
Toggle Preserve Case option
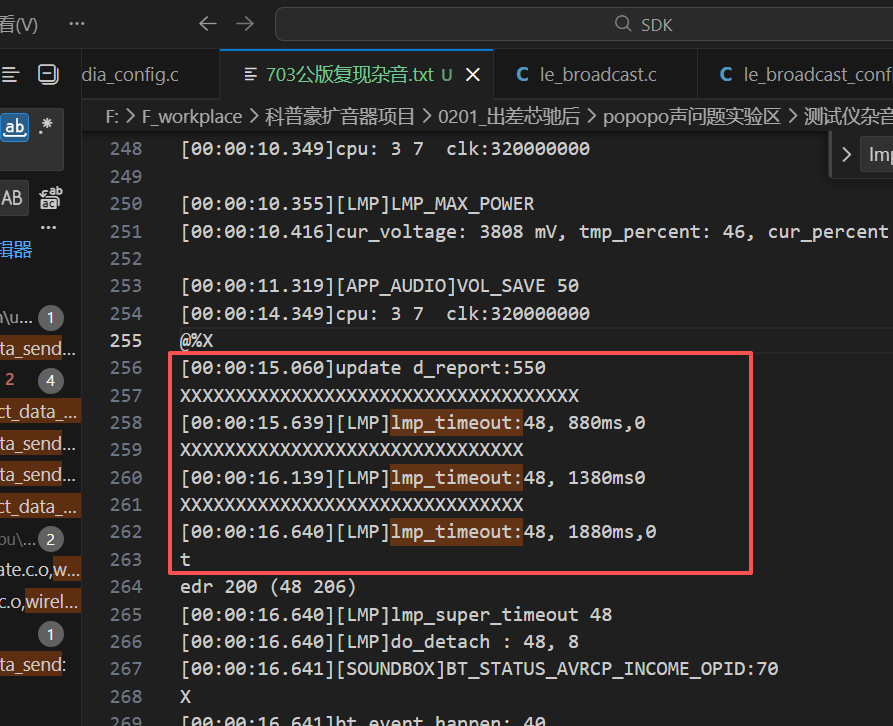pos(13,198)
